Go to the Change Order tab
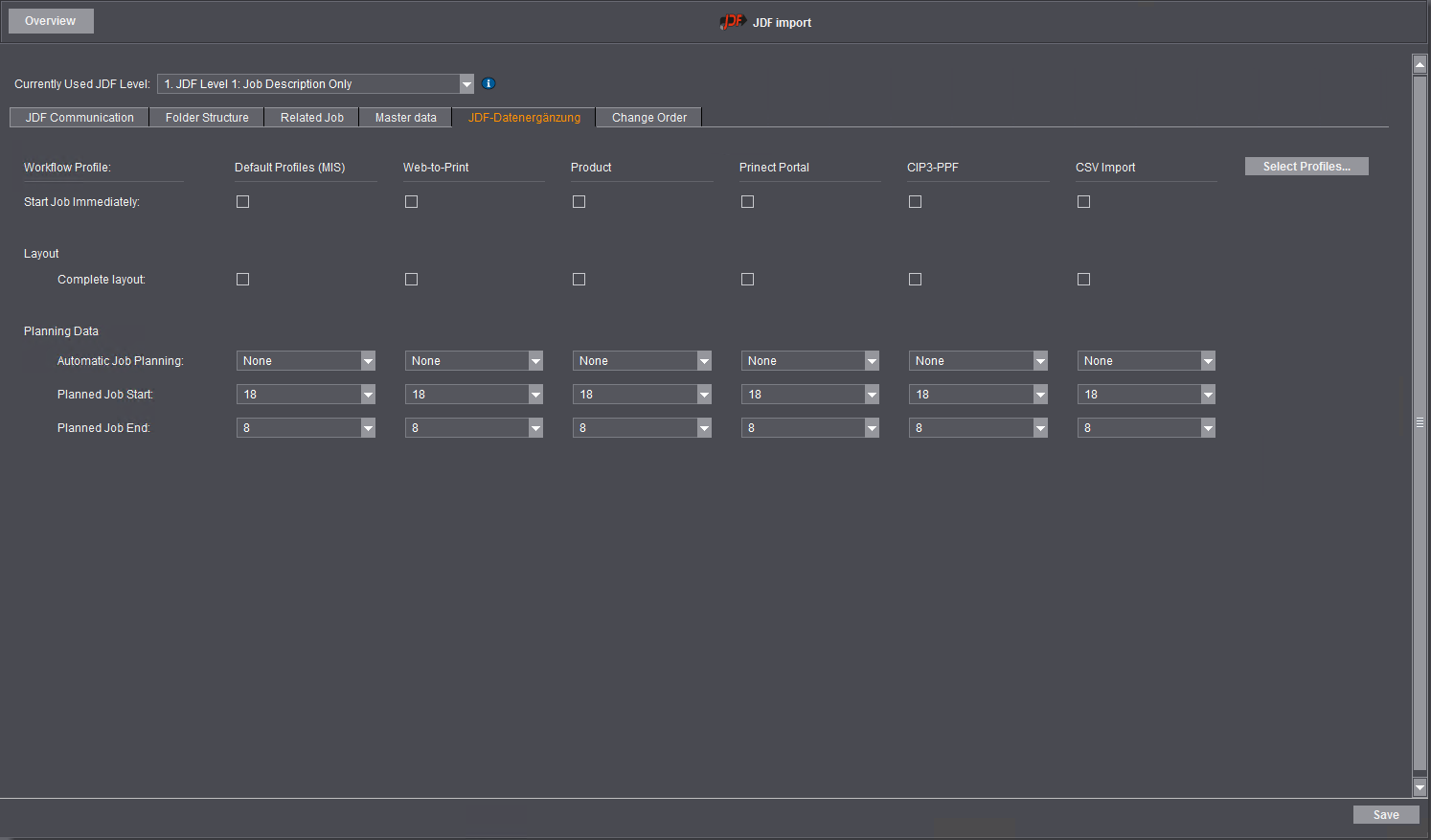The width and height of the screenshot is (1431, 840). click(648, 118)
